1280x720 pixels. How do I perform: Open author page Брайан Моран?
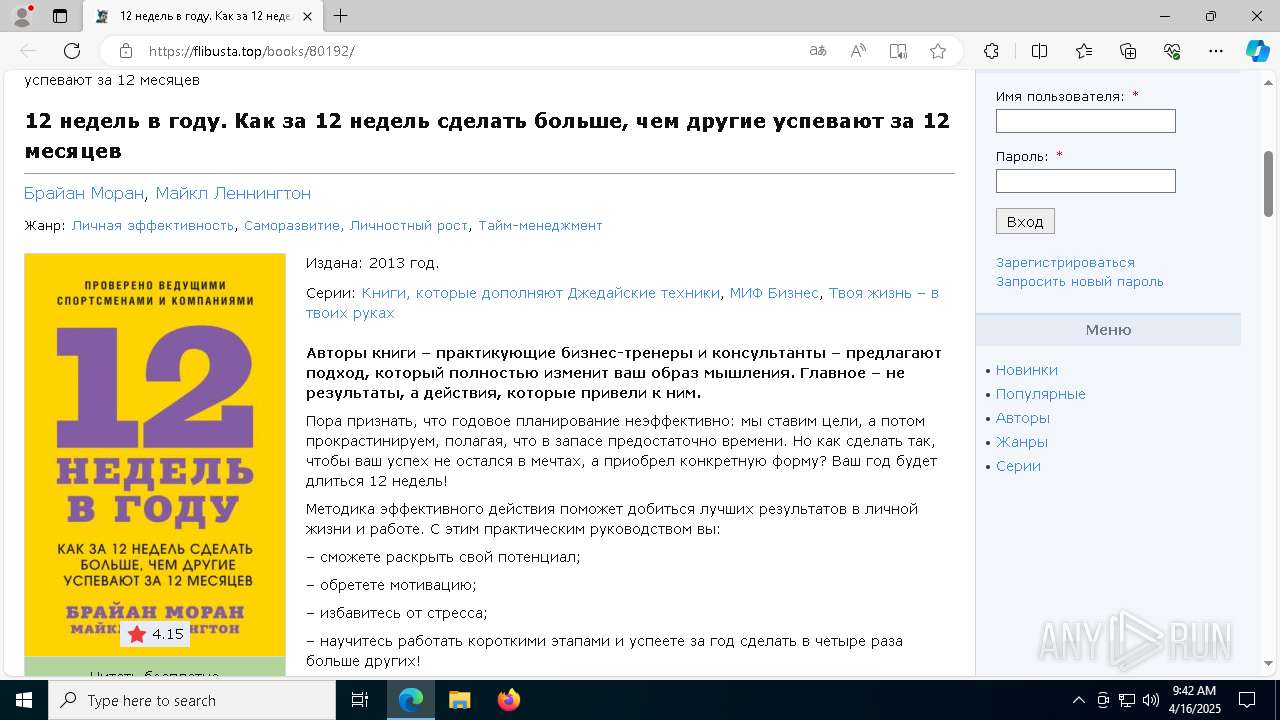click(x=85, y=193)
